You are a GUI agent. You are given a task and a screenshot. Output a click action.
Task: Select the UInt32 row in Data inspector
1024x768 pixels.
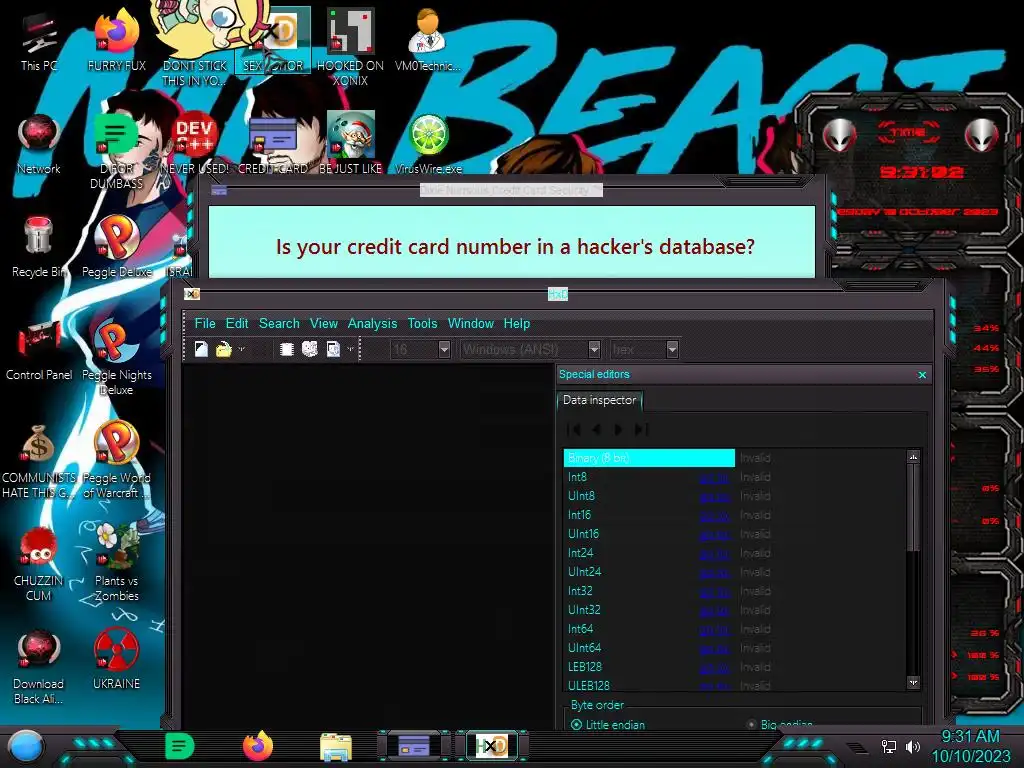pyautogui.click(x=735, y=610)
